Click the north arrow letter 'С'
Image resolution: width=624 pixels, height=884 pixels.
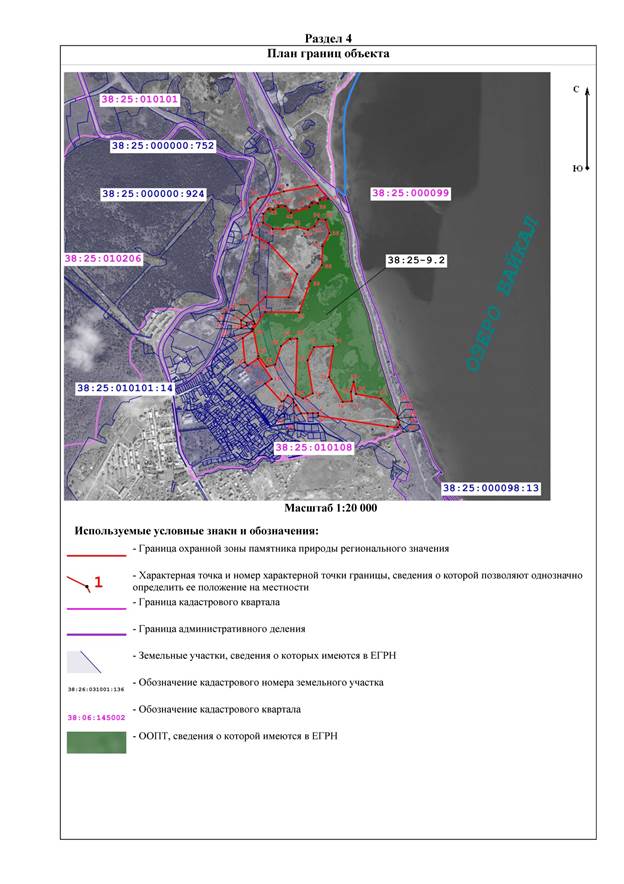576,89
